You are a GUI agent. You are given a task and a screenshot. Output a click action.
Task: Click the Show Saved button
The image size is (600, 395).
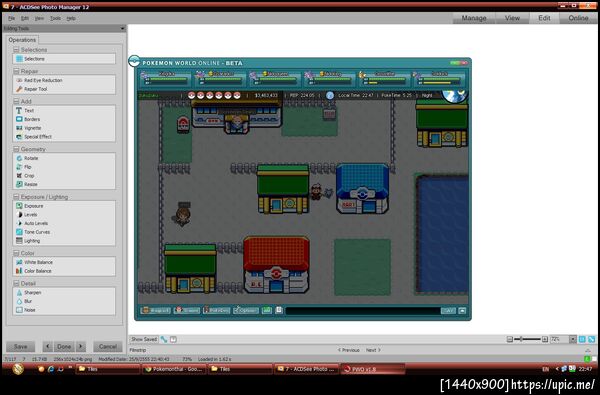[144, 340]
